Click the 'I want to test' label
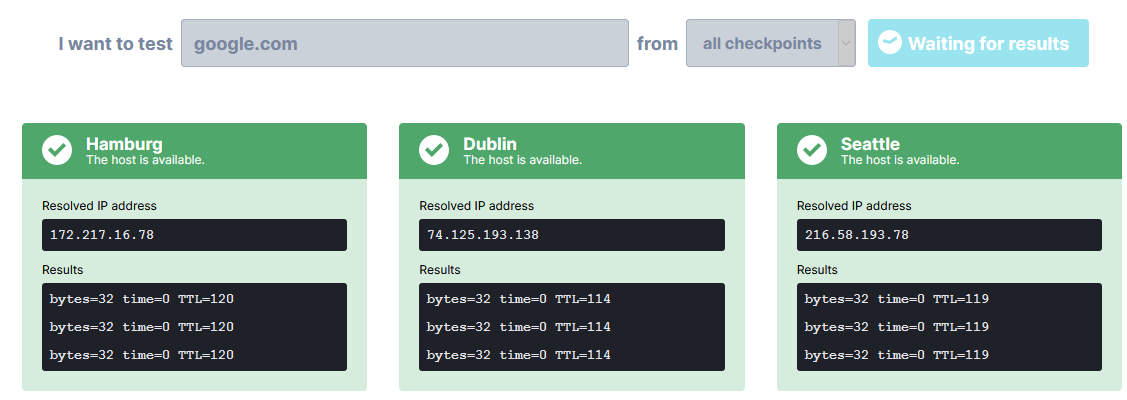Screen dimensions: 1127x400 pyautogui.click(x=115, y=44)
